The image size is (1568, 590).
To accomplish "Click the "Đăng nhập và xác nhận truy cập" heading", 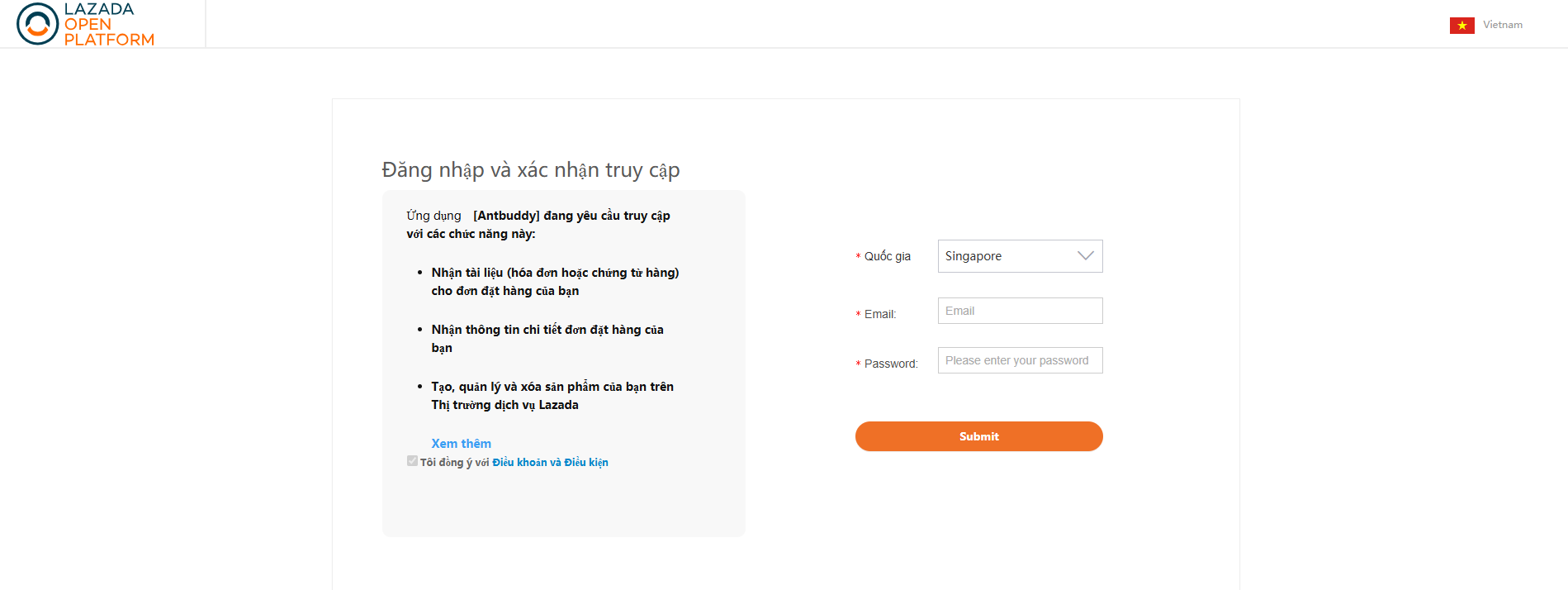I will pos(530,170).
